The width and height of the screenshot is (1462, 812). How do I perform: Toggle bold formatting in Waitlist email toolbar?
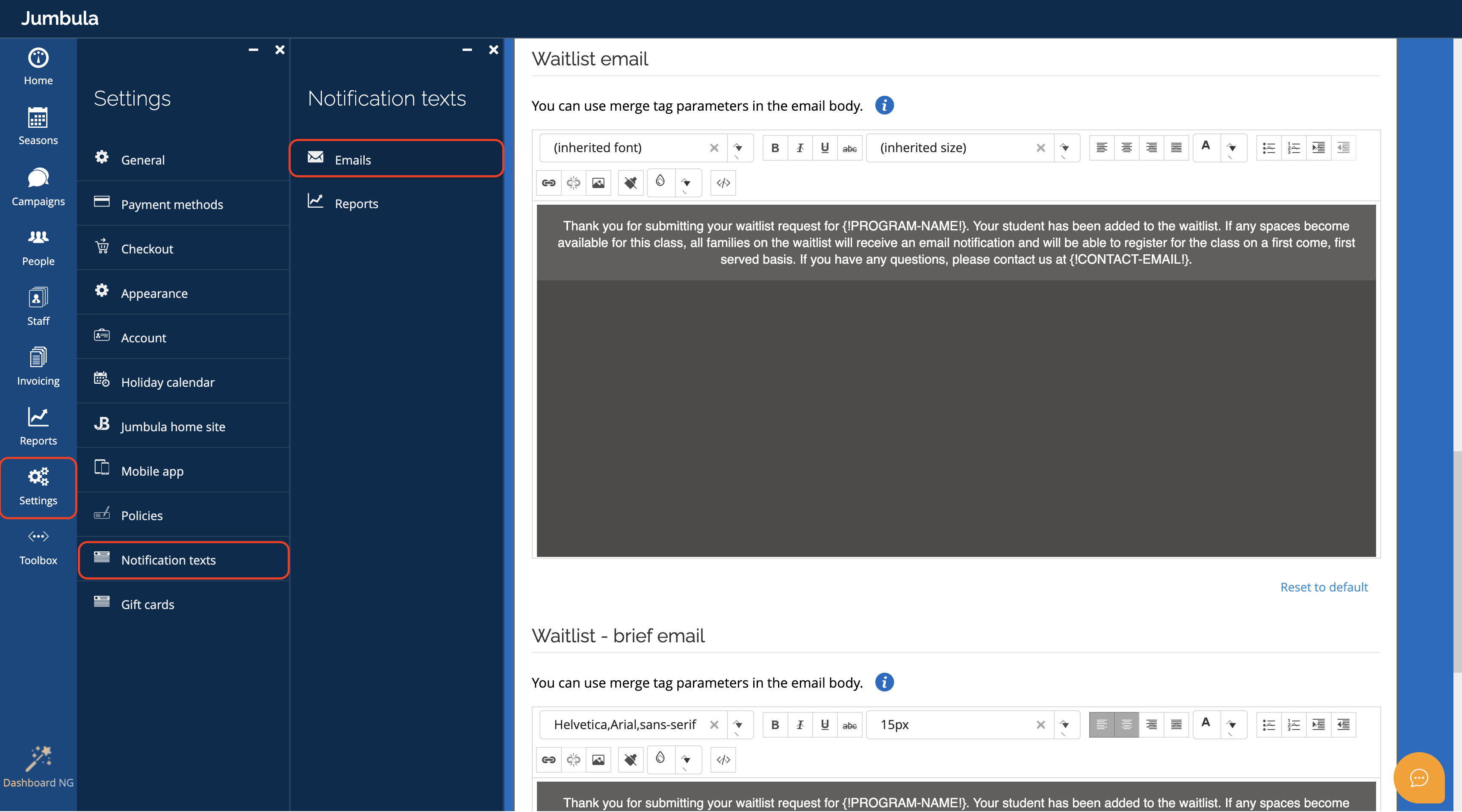click(x=775, y=148)
